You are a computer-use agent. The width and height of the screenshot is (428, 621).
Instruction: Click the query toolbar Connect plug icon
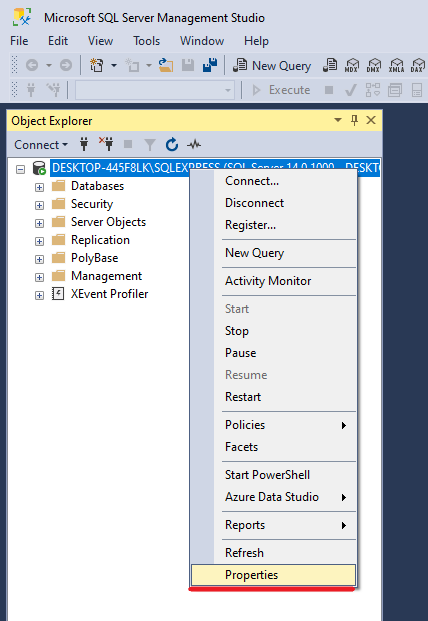pos(31,90)
